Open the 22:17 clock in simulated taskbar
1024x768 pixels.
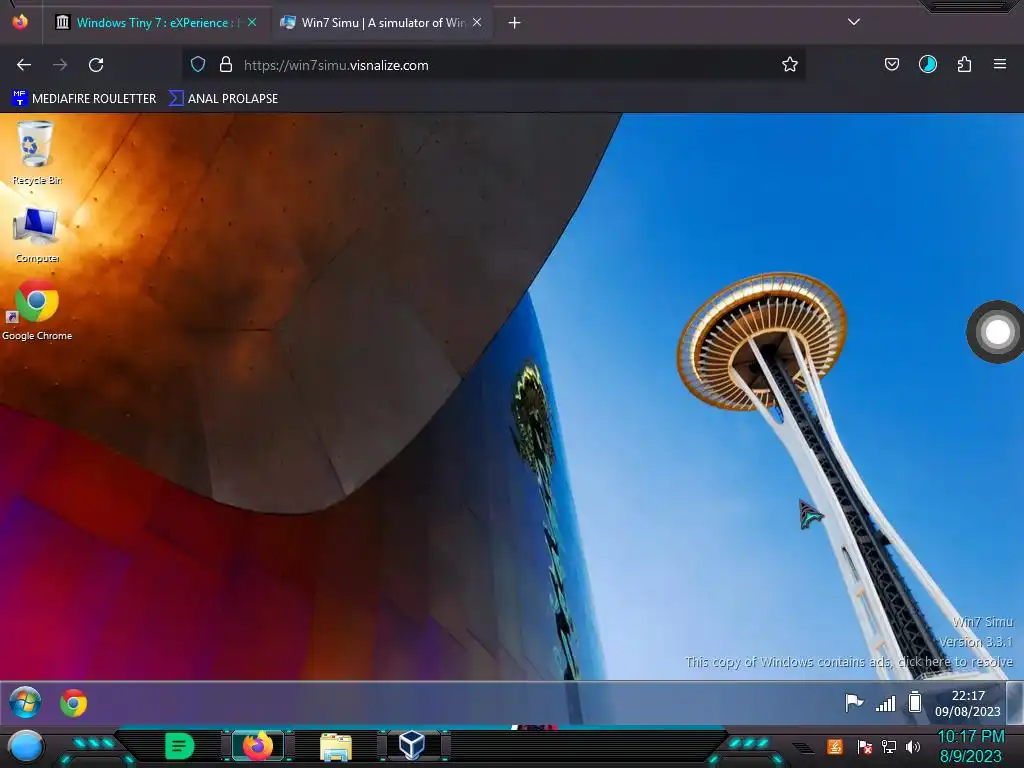pos(968,703)
